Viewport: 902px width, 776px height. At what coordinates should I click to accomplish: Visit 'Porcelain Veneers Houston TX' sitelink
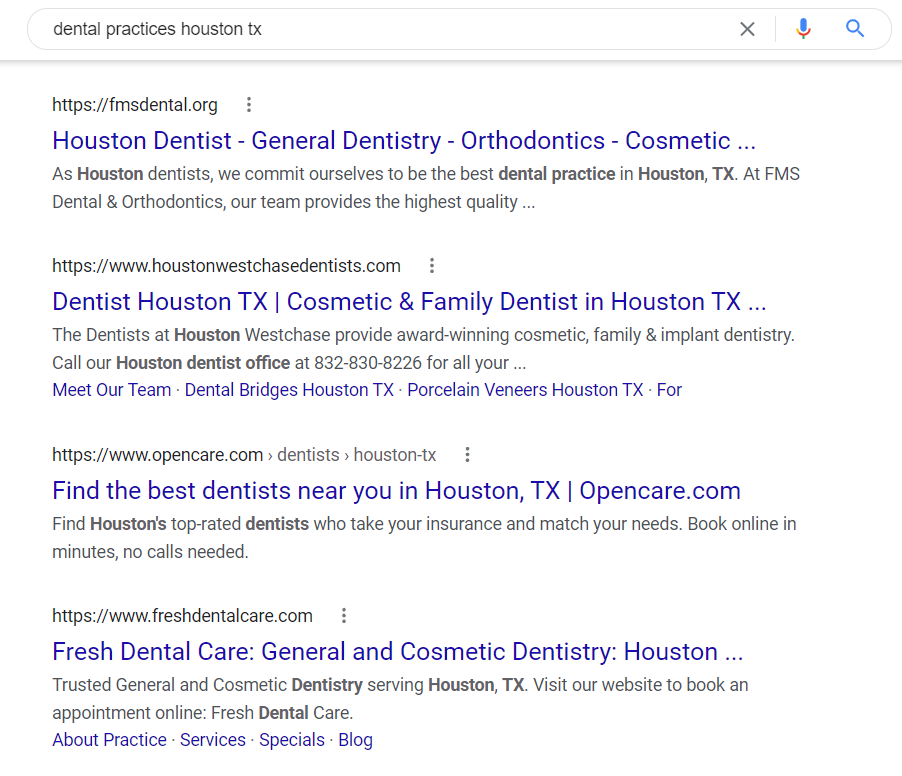pyautogui.click(x=525, y=390)
